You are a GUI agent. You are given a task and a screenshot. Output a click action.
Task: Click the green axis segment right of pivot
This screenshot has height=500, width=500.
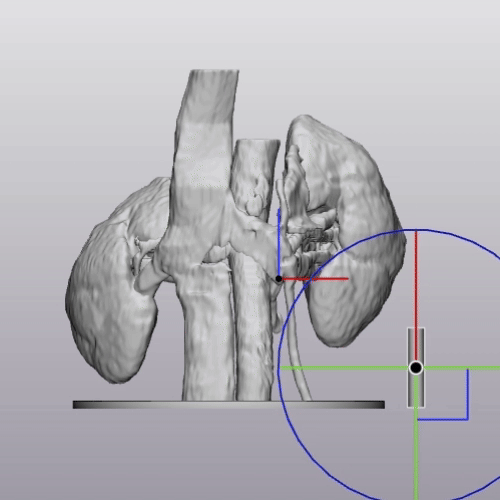click(x=462, y=368)
